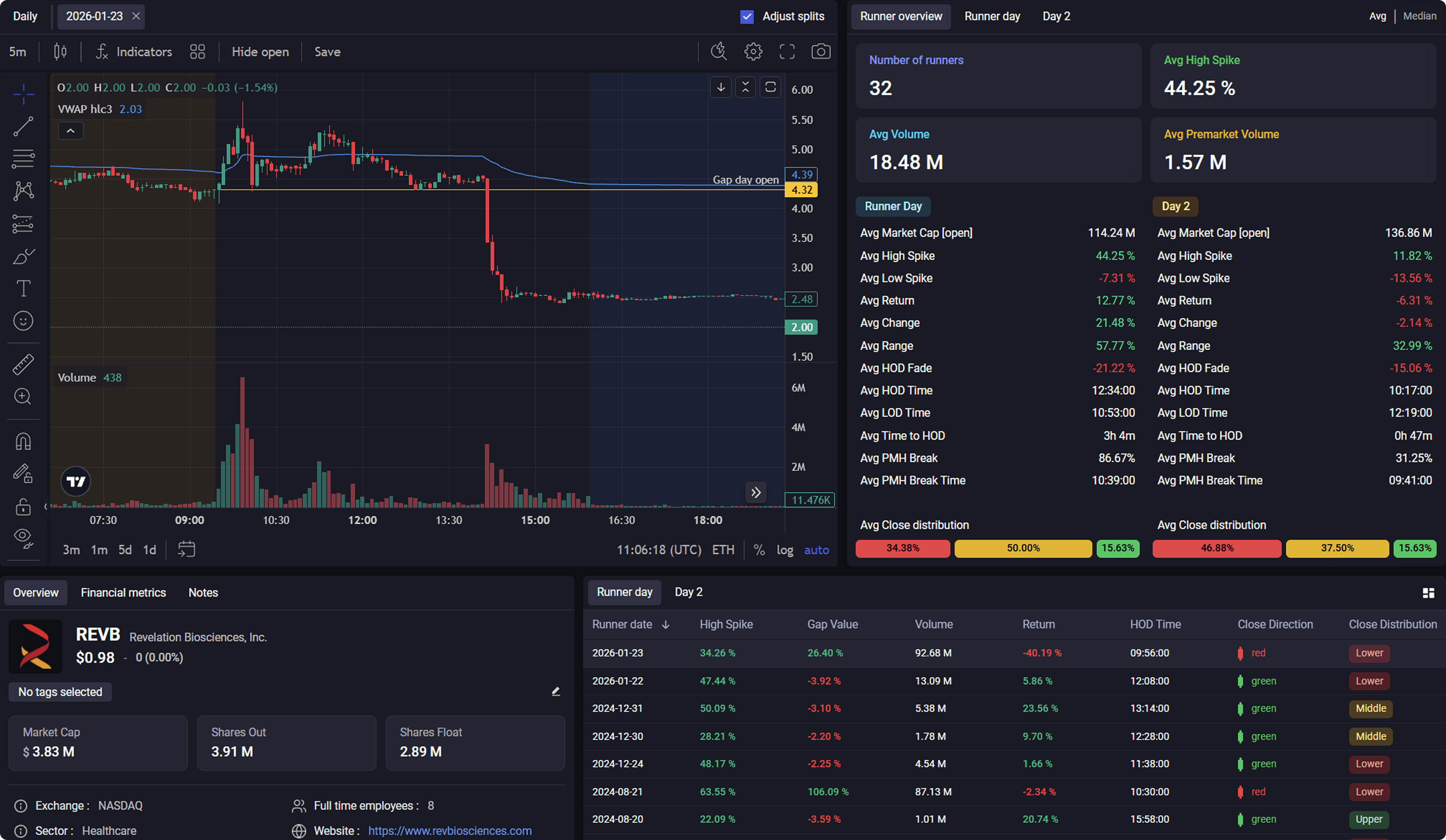Toggle percent scale mode
Screen dimensions: 1446x840
tap(758, 550)
